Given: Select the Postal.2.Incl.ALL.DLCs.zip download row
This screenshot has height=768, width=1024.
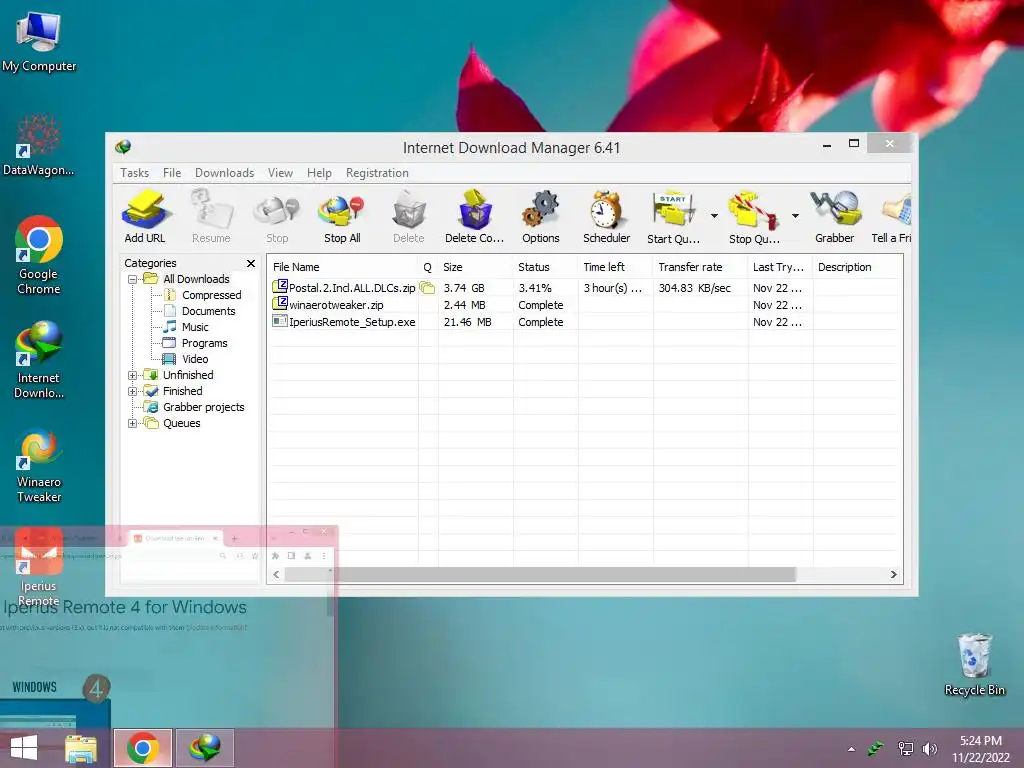Looking at the screenshot, I should (584, 288).
